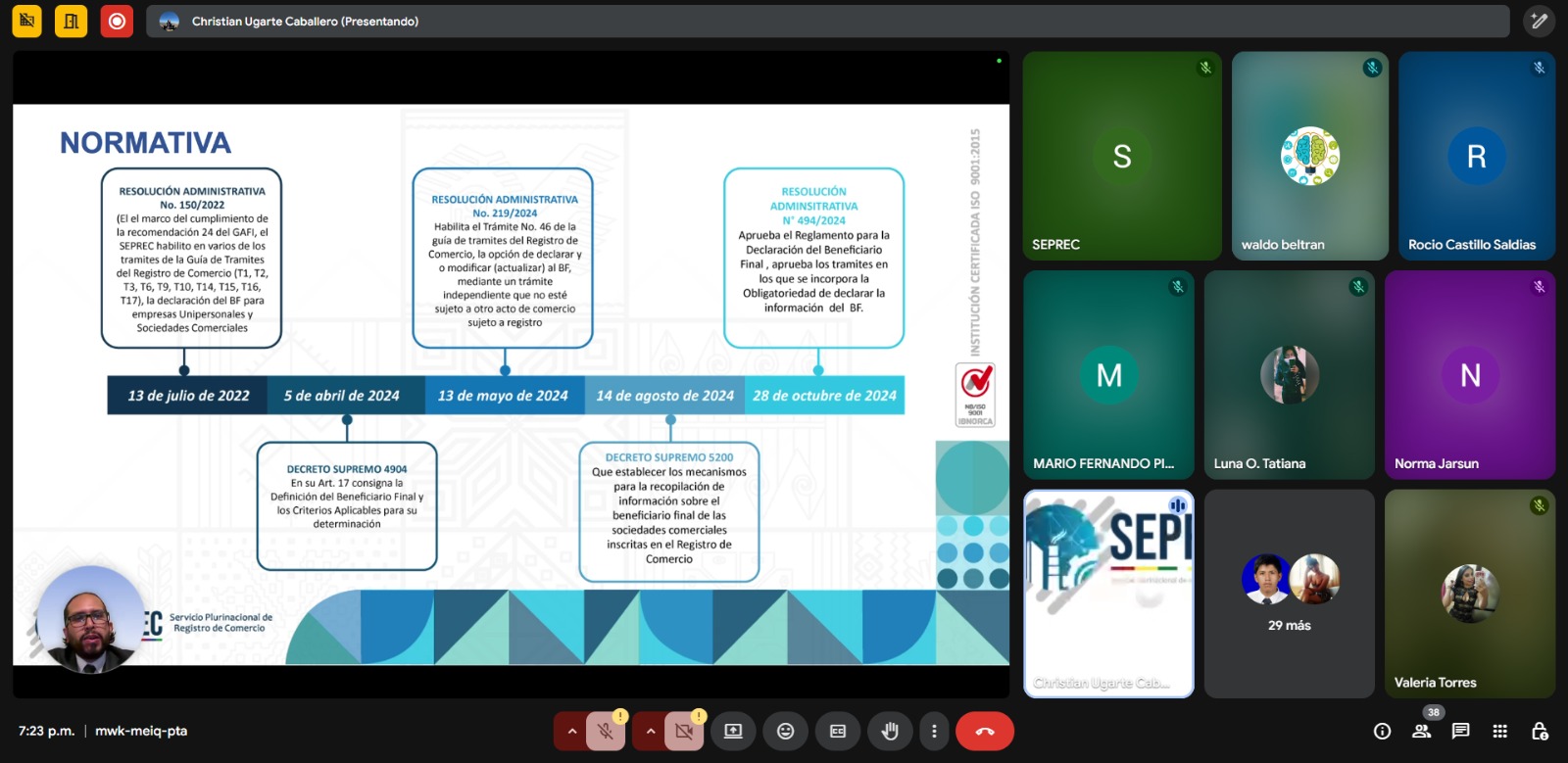Open the activities grid icon
Screen dimensions: 1568x763
[1499, 732]
